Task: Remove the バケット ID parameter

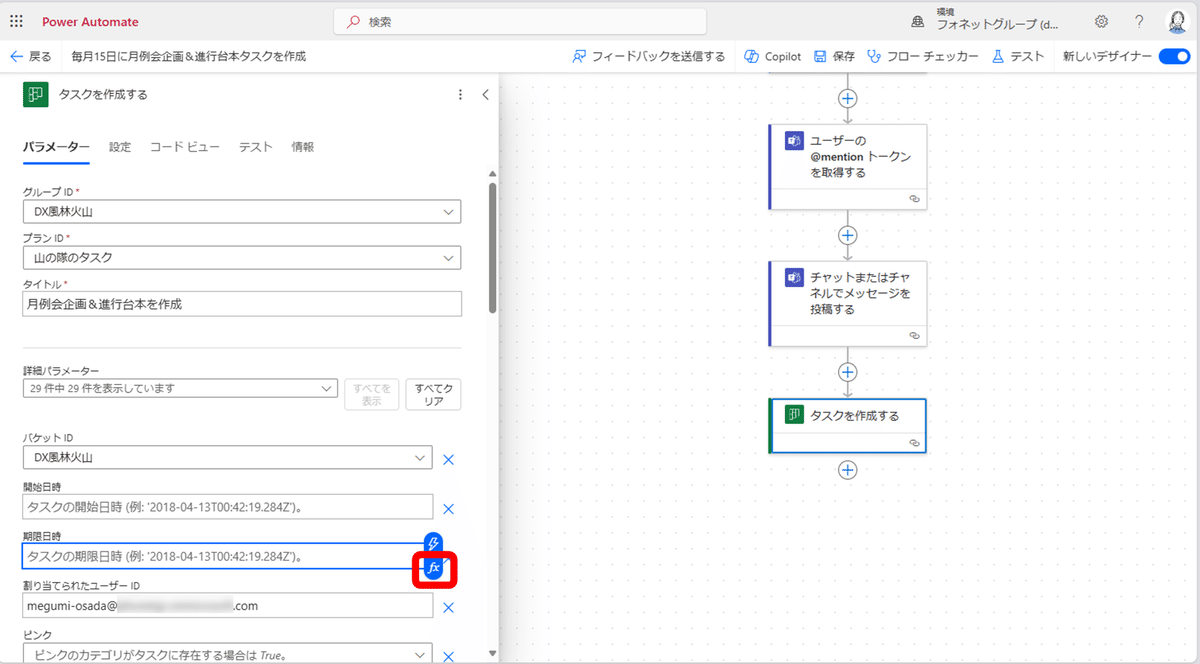Action: [448, 459]
